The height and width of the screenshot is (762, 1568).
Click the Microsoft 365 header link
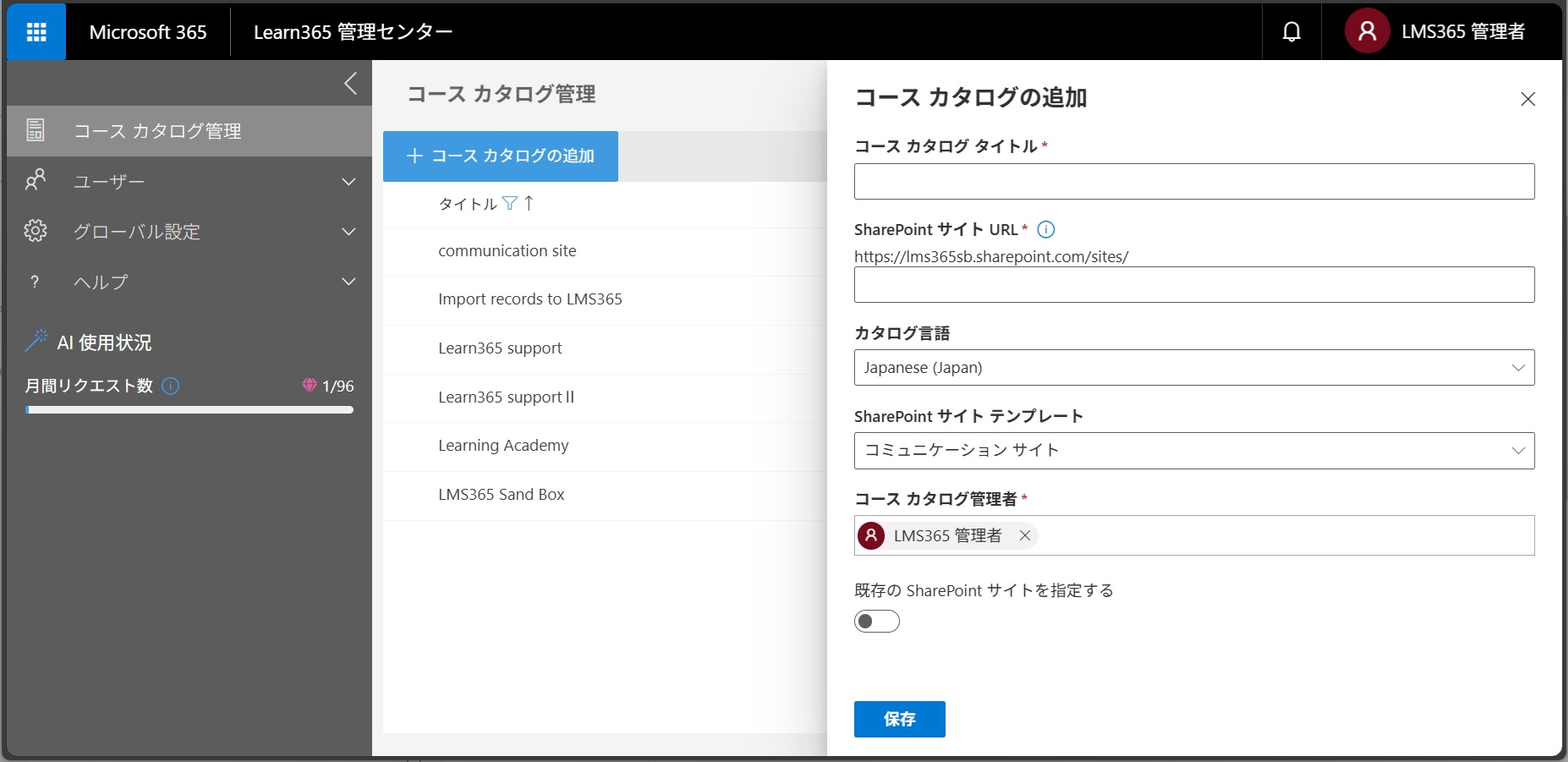(148, 32)
